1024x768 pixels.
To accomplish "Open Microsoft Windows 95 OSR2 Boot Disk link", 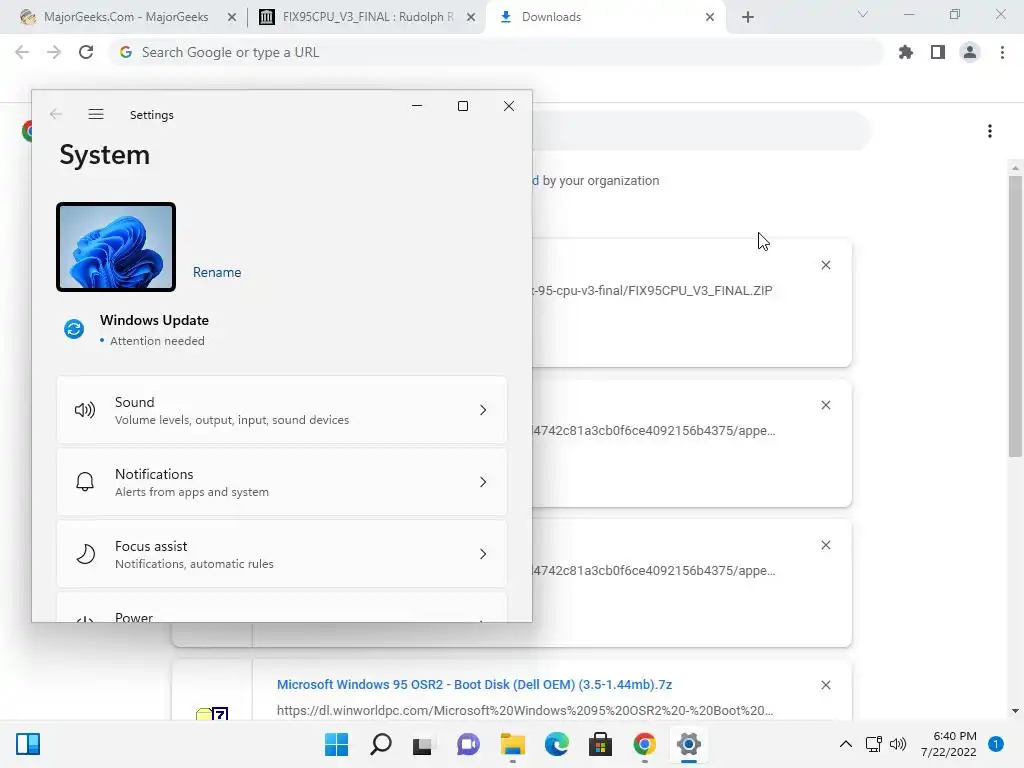I will click(475, 684).
